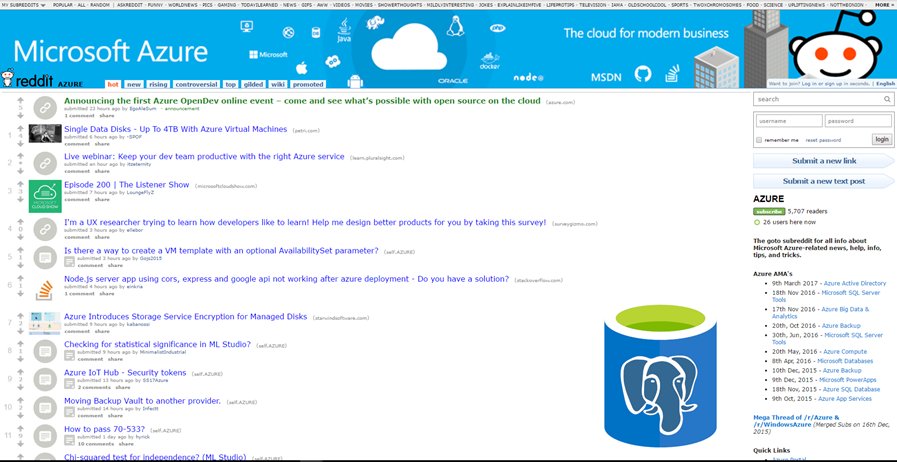This screenshot has height=462, width=897.
Task: Open the Azure Active Directory AMA link
Action: pyautogui.click(x=855, y=283)
